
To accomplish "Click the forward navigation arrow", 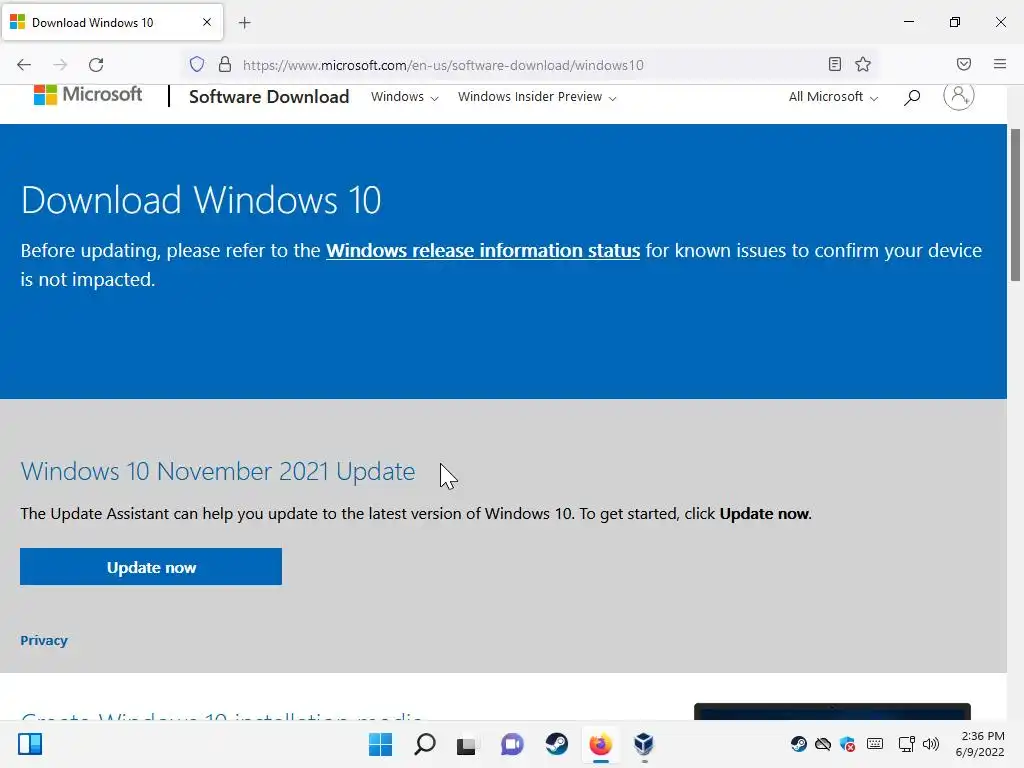I will [60, 65].
